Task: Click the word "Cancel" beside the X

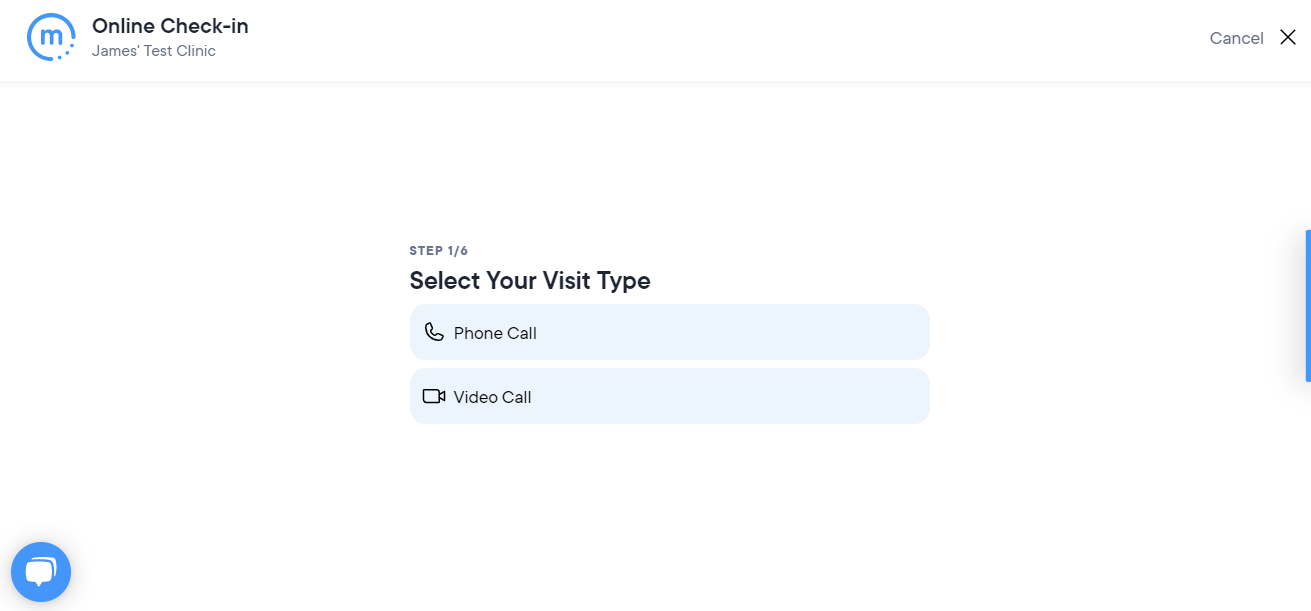Action: coord(1236,38)
